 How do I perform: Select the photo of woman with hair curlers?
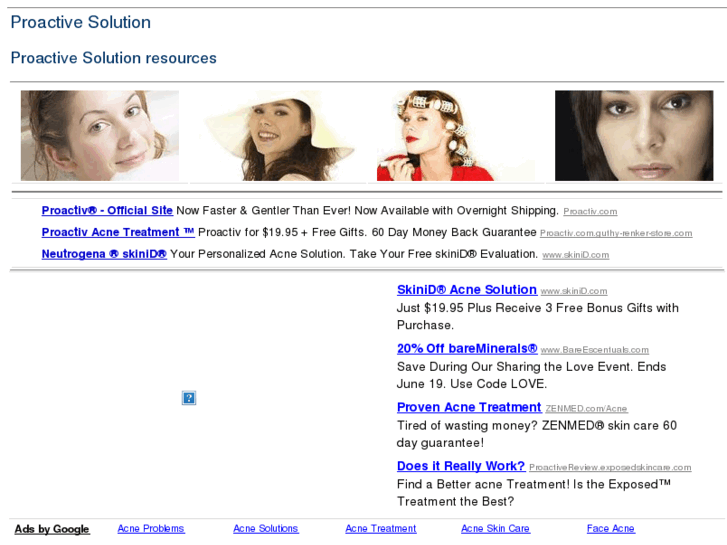[x=456, y=135]
